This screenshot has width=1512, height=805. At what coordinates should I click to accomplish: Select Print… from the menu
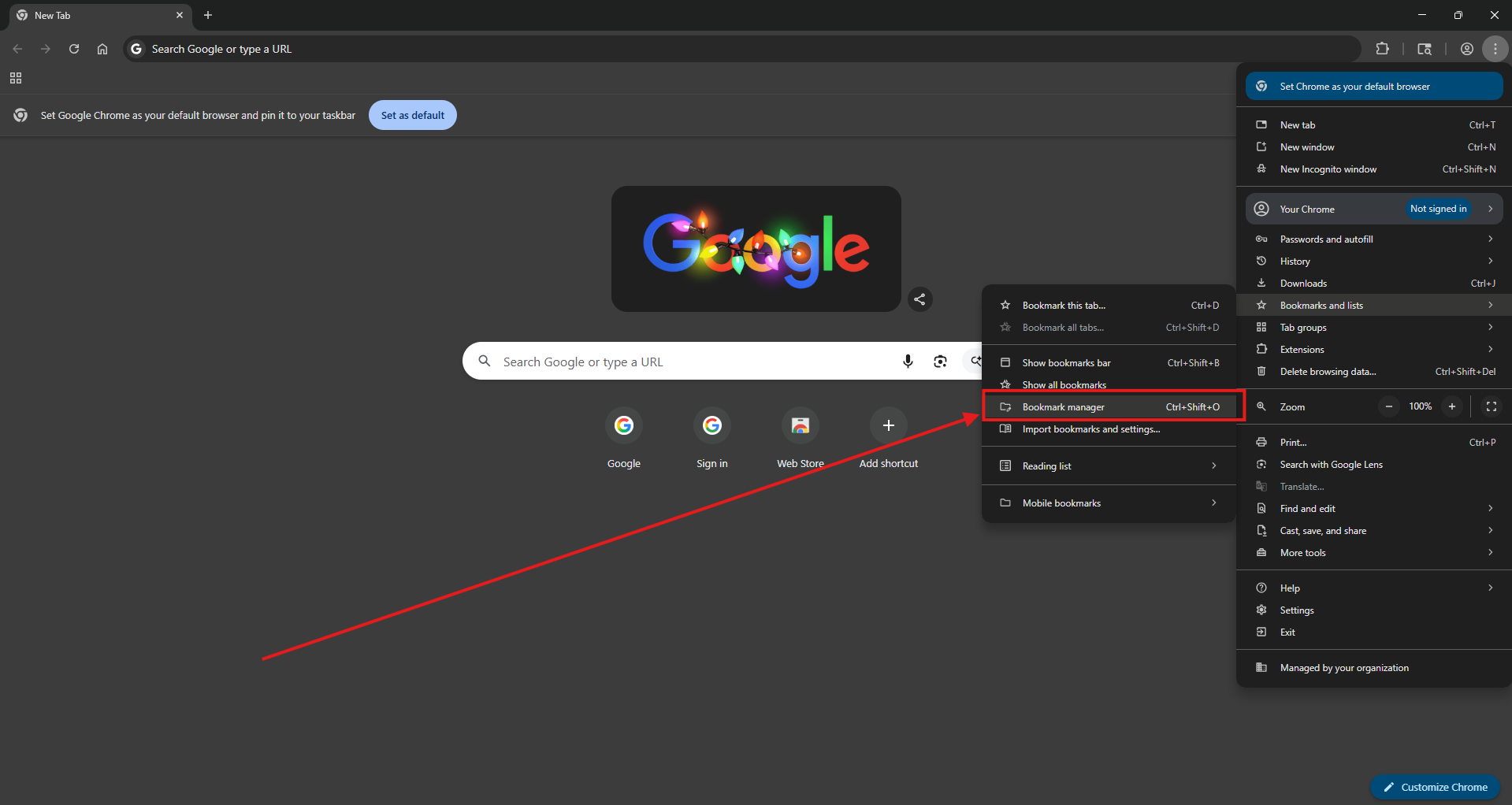coord(1374,442)
